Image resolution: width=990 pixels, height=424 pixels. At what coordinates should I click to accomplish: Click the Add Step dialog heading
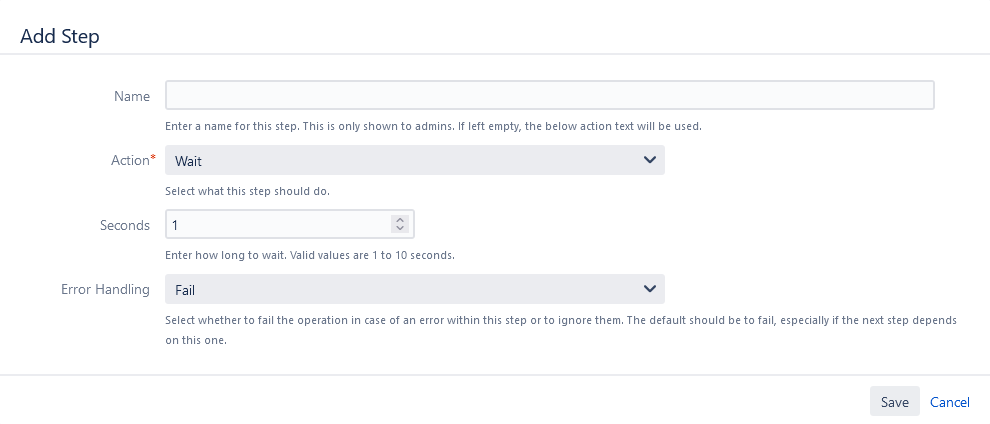coord(60,36)
